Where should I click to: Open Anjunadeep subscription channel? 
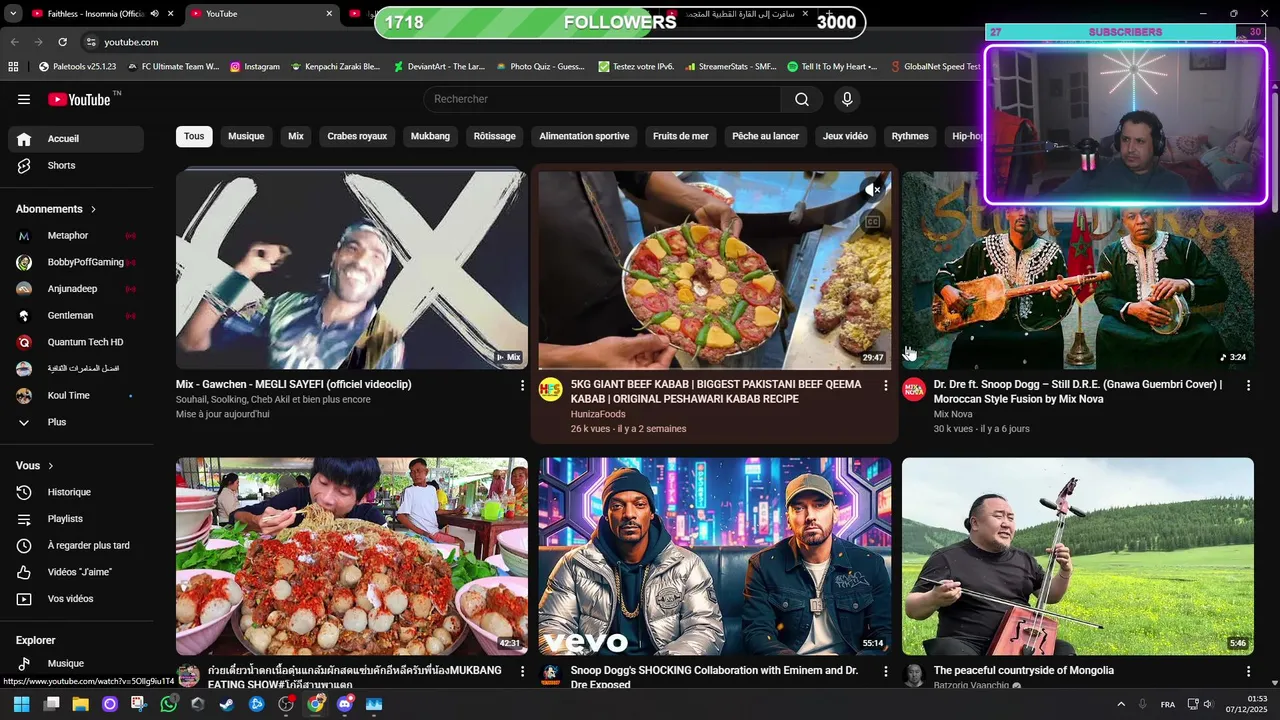tap(76, 289)
